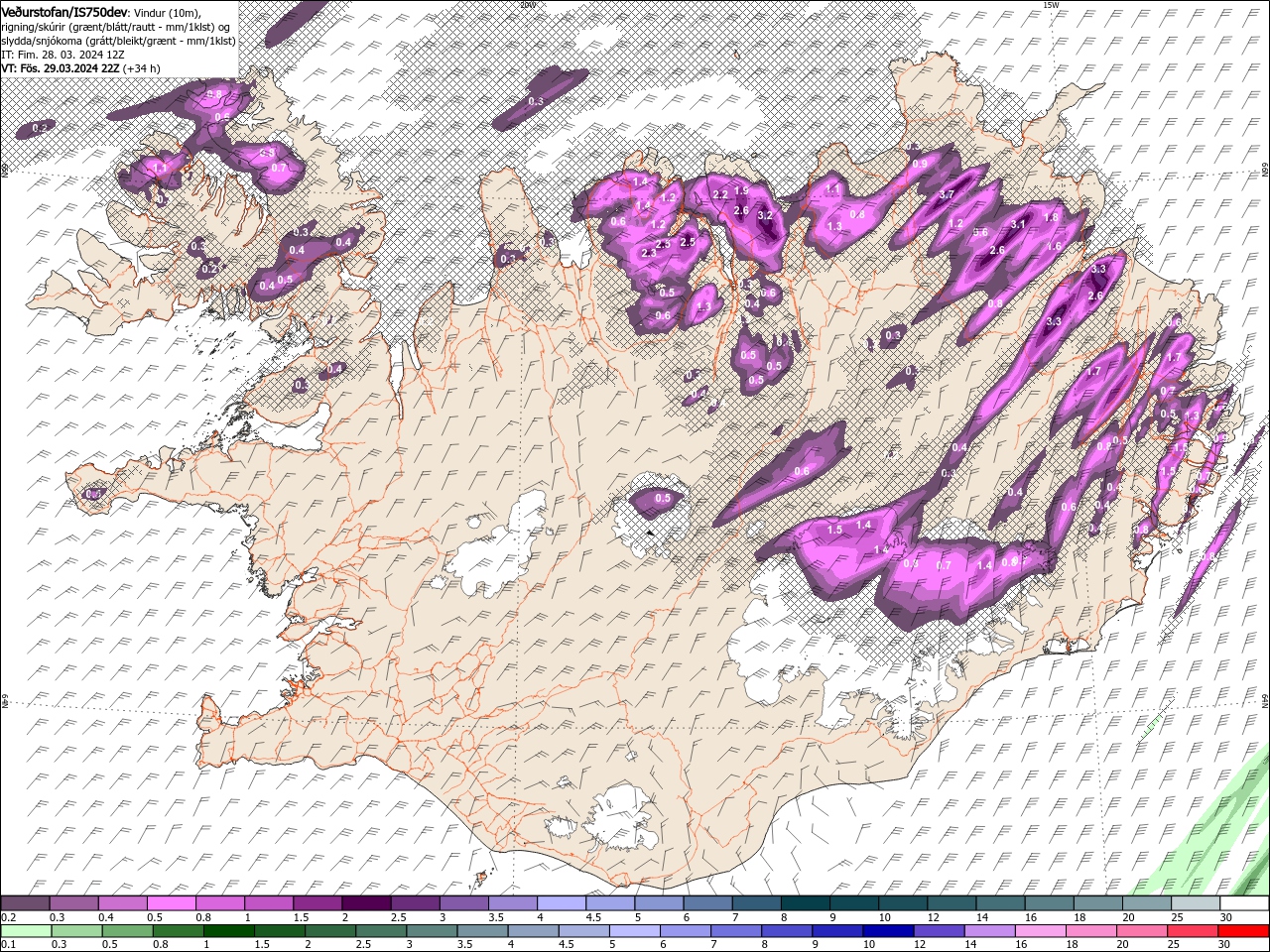Click the snow legend swatch between 4 and 4.5

[x=562, y=903]
